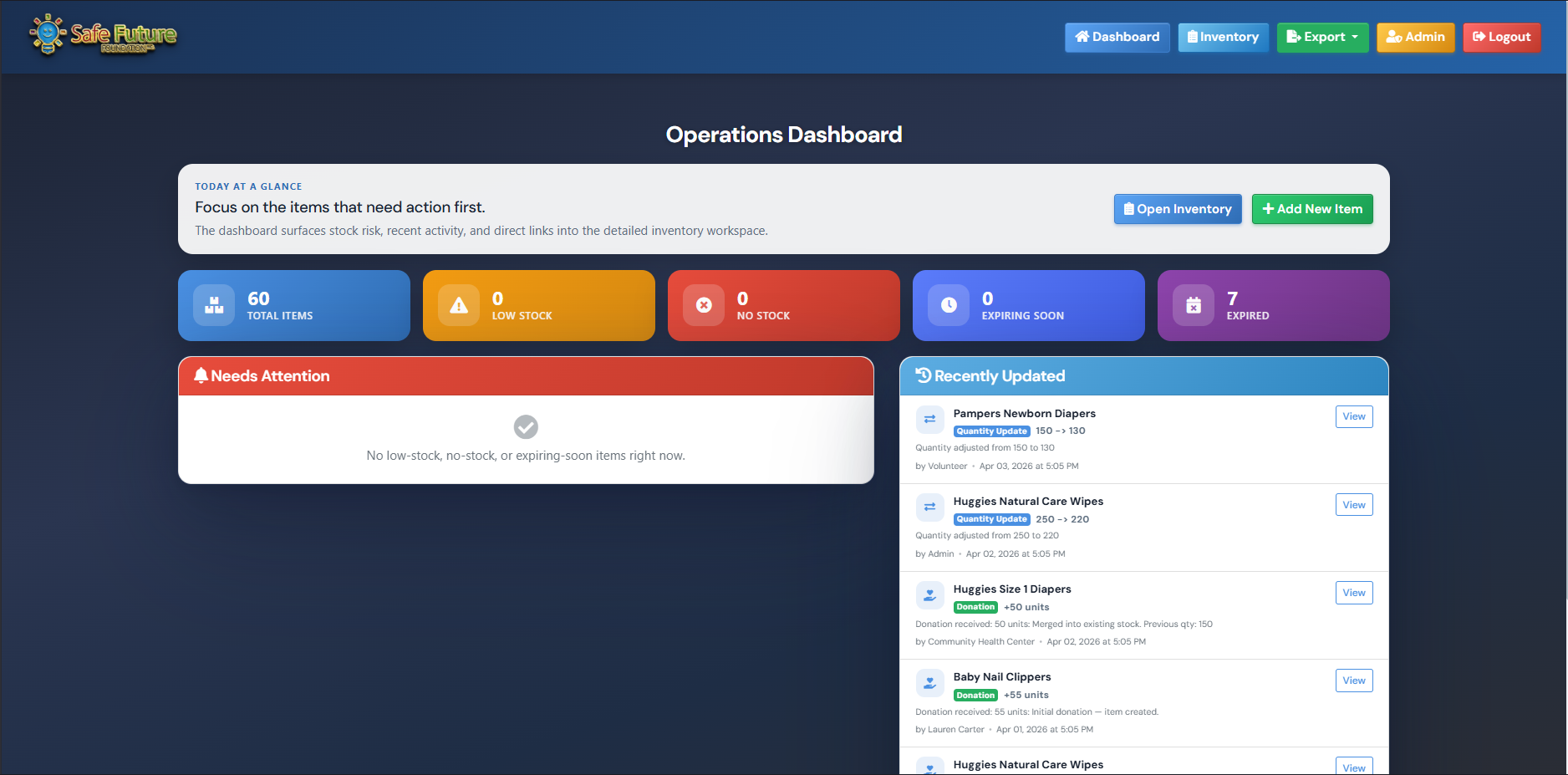The width and height of the screenshot is (1568, 775).
Task: Click the "by Lauren Carter" text
Action: point(949,730)
